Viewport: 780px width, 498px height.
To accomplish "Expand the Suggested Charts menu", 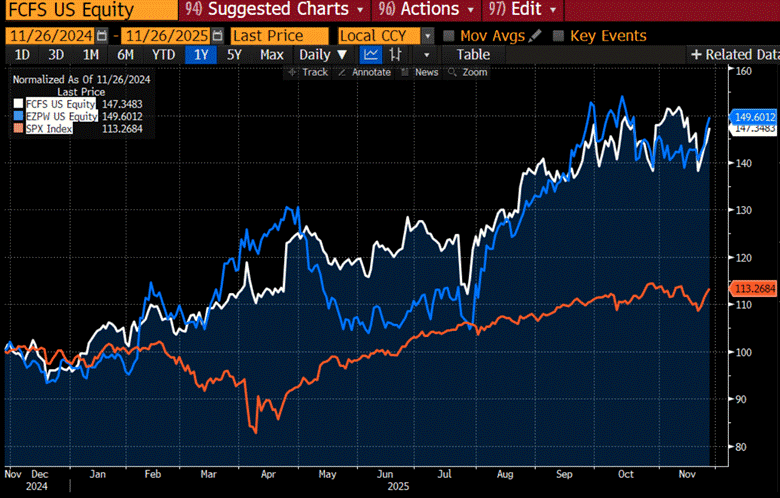I will (x=275, y=9).
